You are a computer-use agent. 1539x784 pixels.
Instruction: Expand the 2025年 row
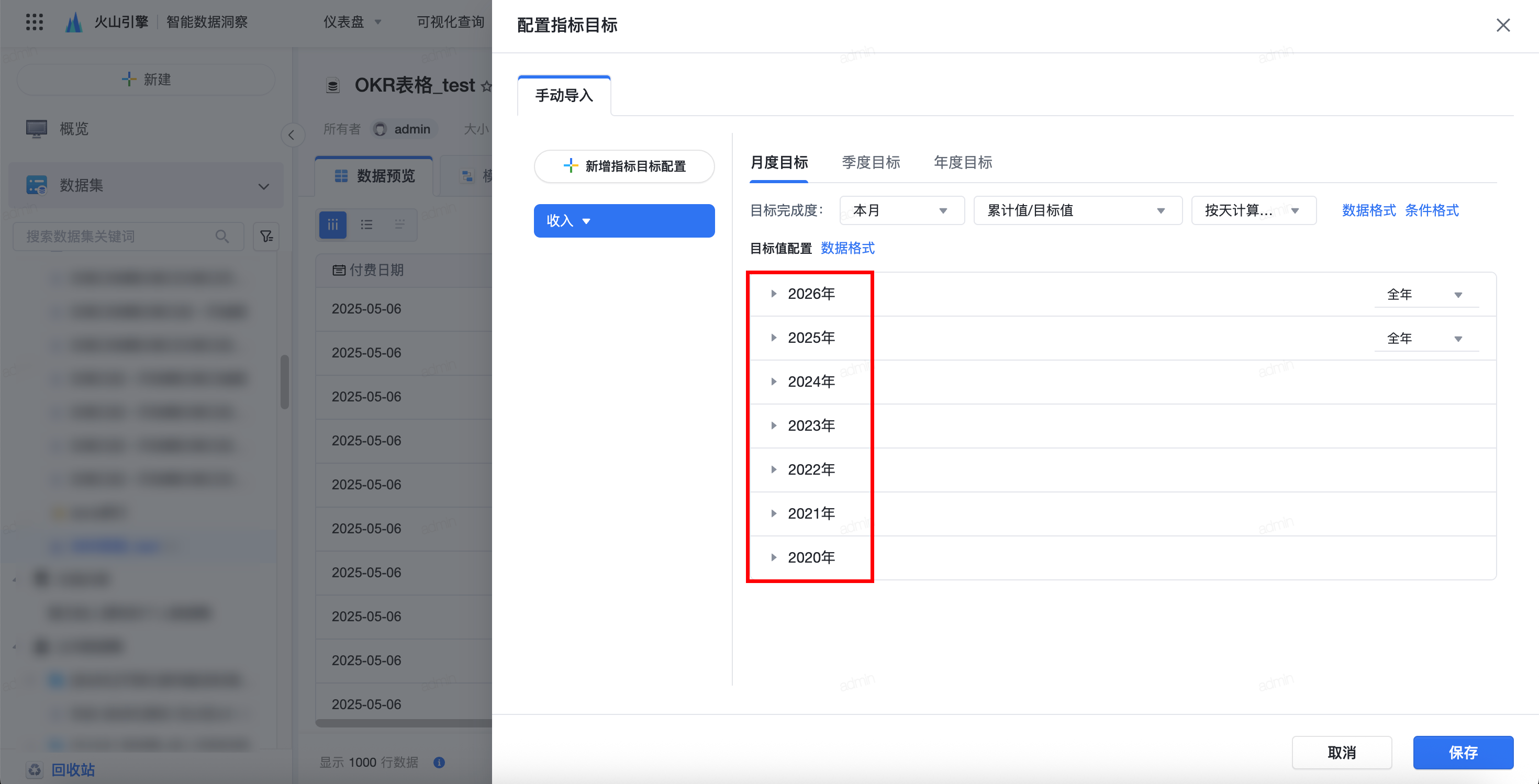[774, 338]
